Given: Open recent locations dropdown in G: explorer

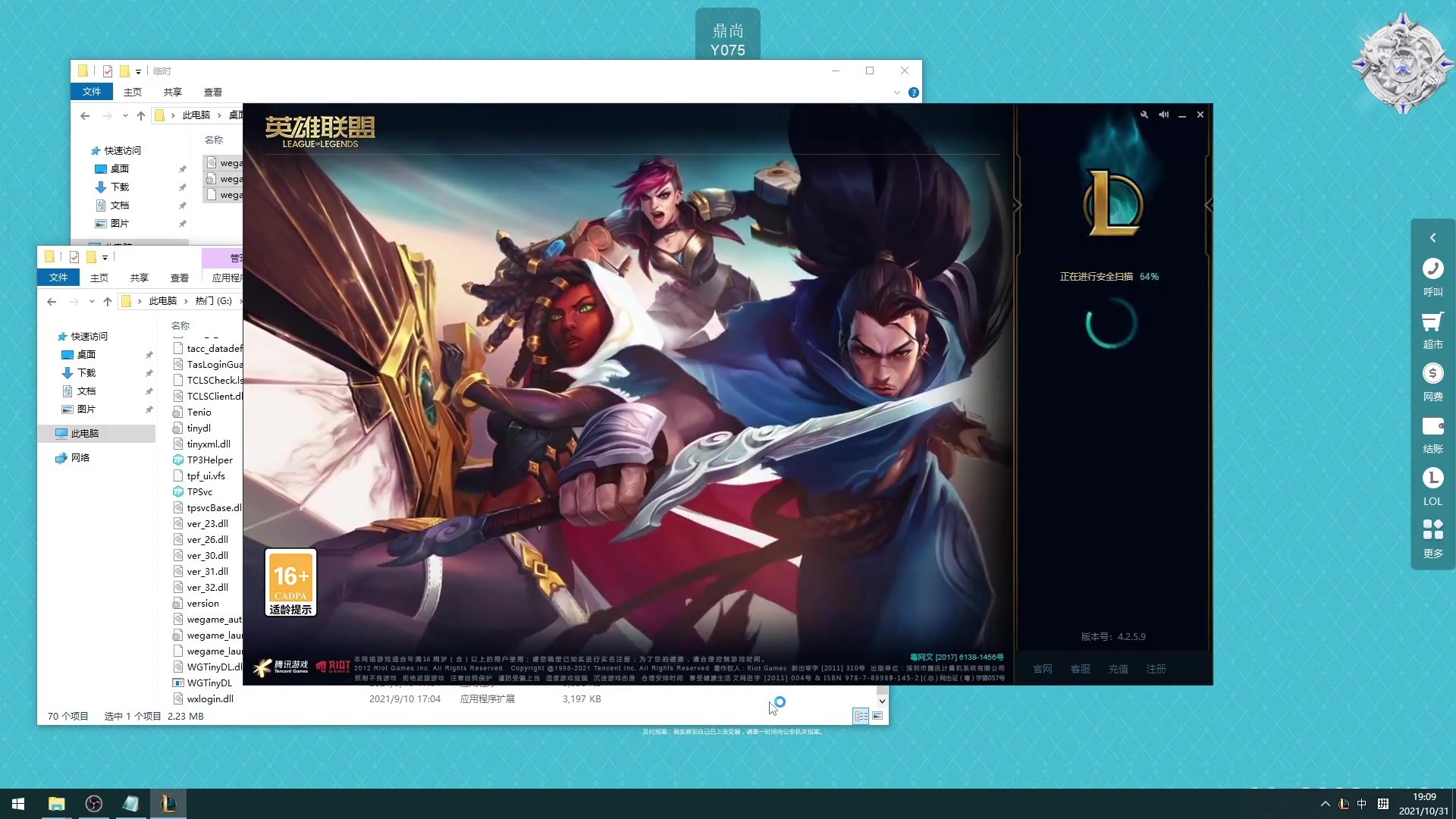Looking at the screenshot, I should point(92,302).
